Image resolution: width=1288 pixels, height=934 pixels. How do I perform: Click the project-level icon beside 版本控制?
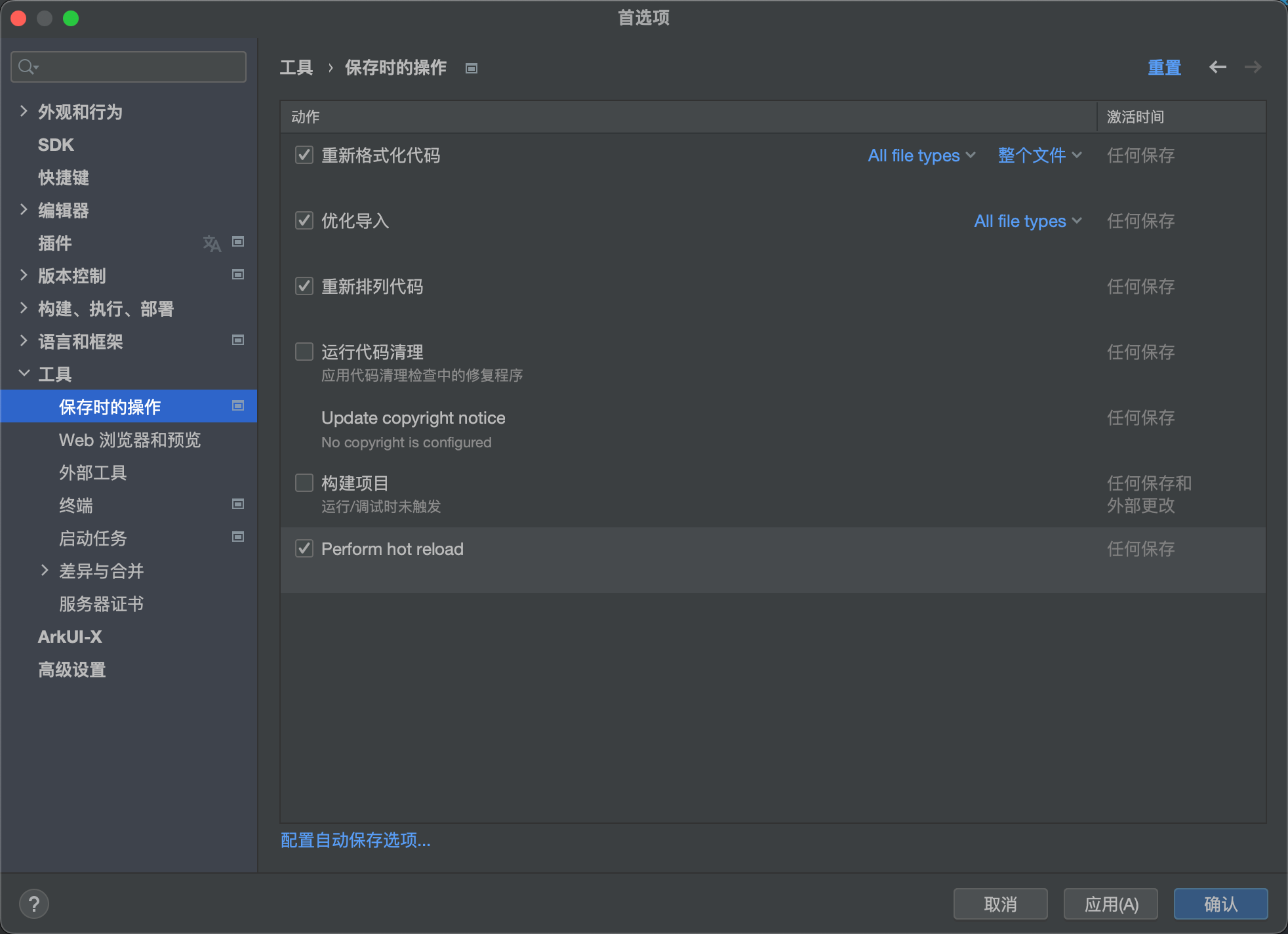pos(238,275)
